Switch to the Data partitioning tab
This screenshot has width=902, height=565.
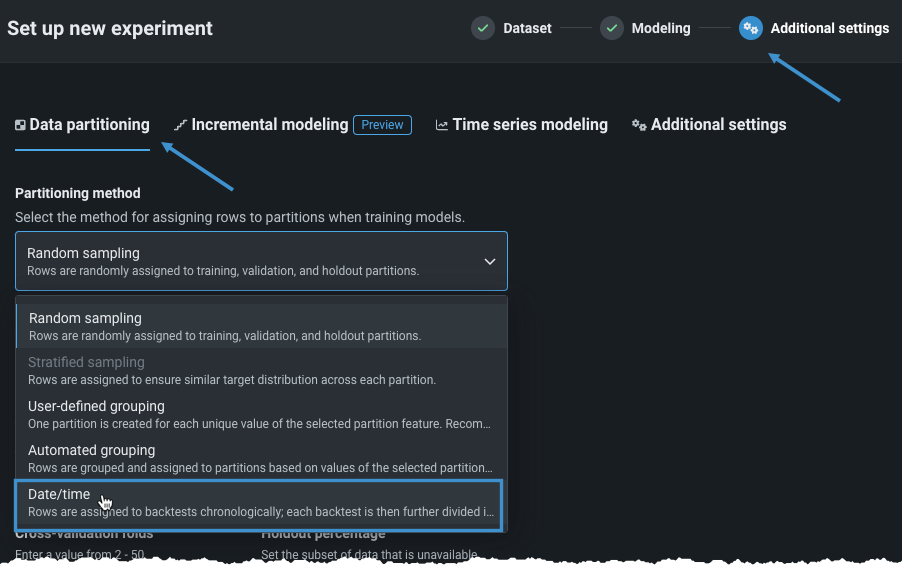(x=89, y=125)
